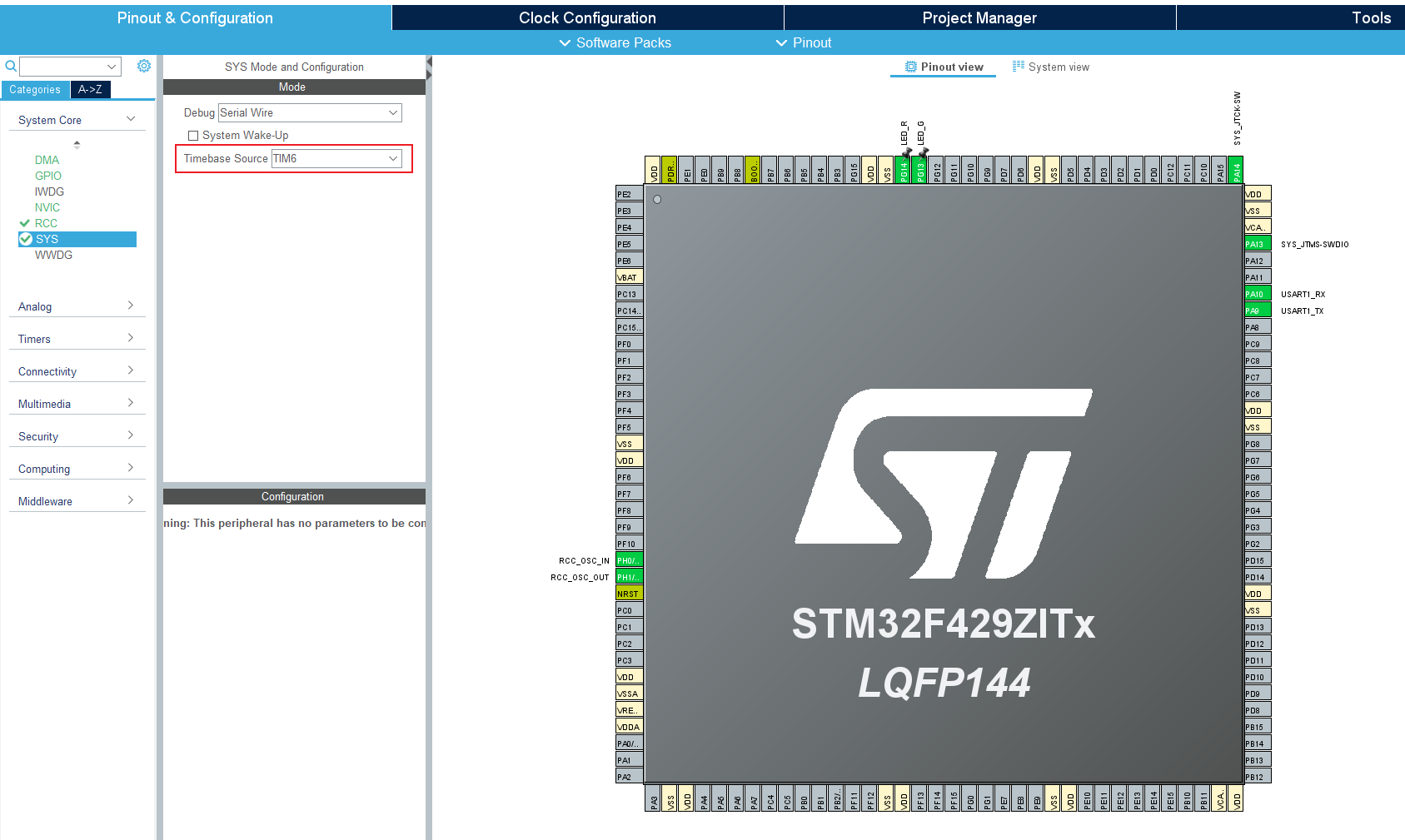
Task: Open the Pinout dropdown menu
Action: coord(804,42)
